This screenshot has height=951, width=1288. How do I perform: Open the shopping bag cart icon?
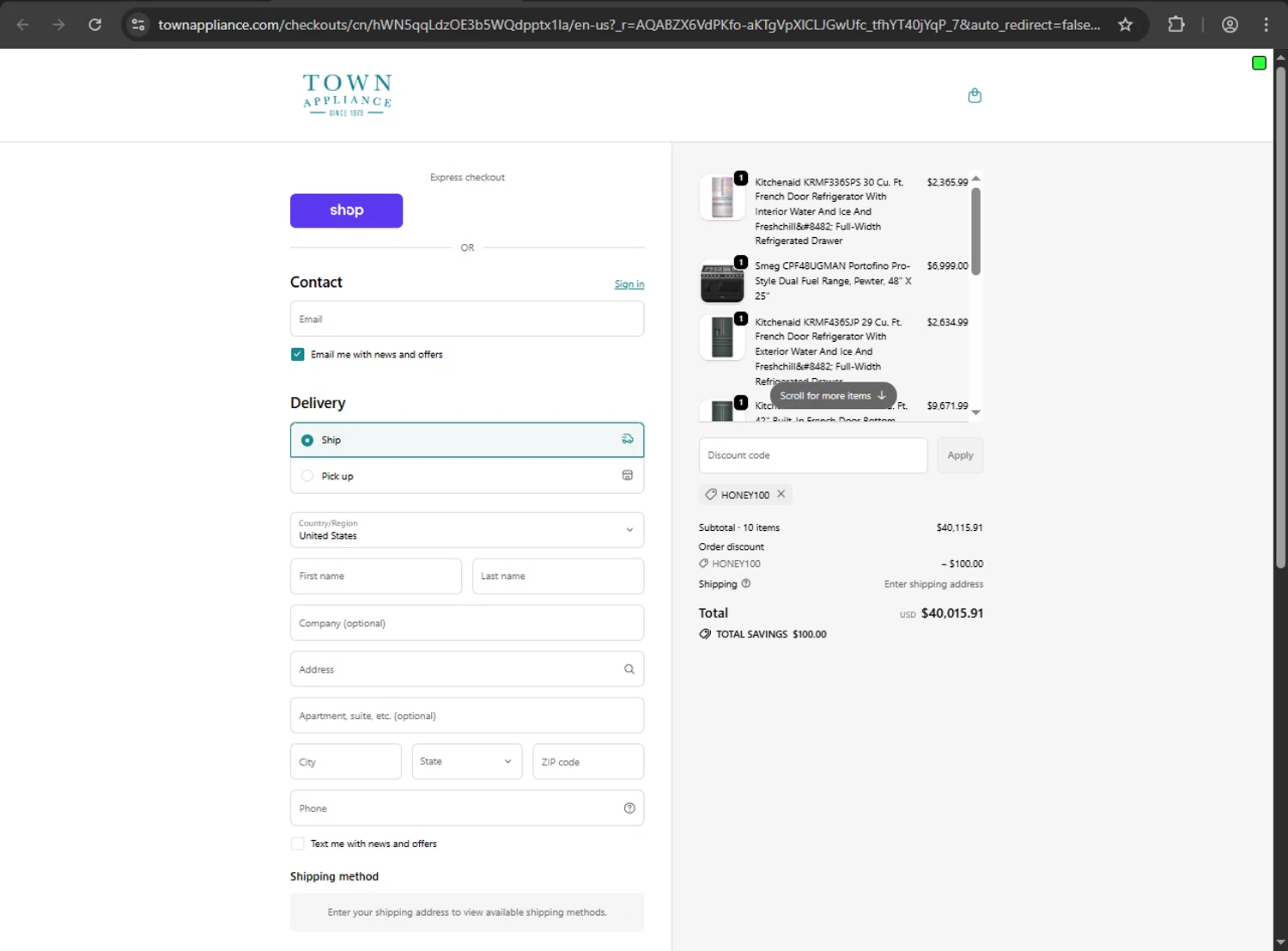(x=975, y=95)
